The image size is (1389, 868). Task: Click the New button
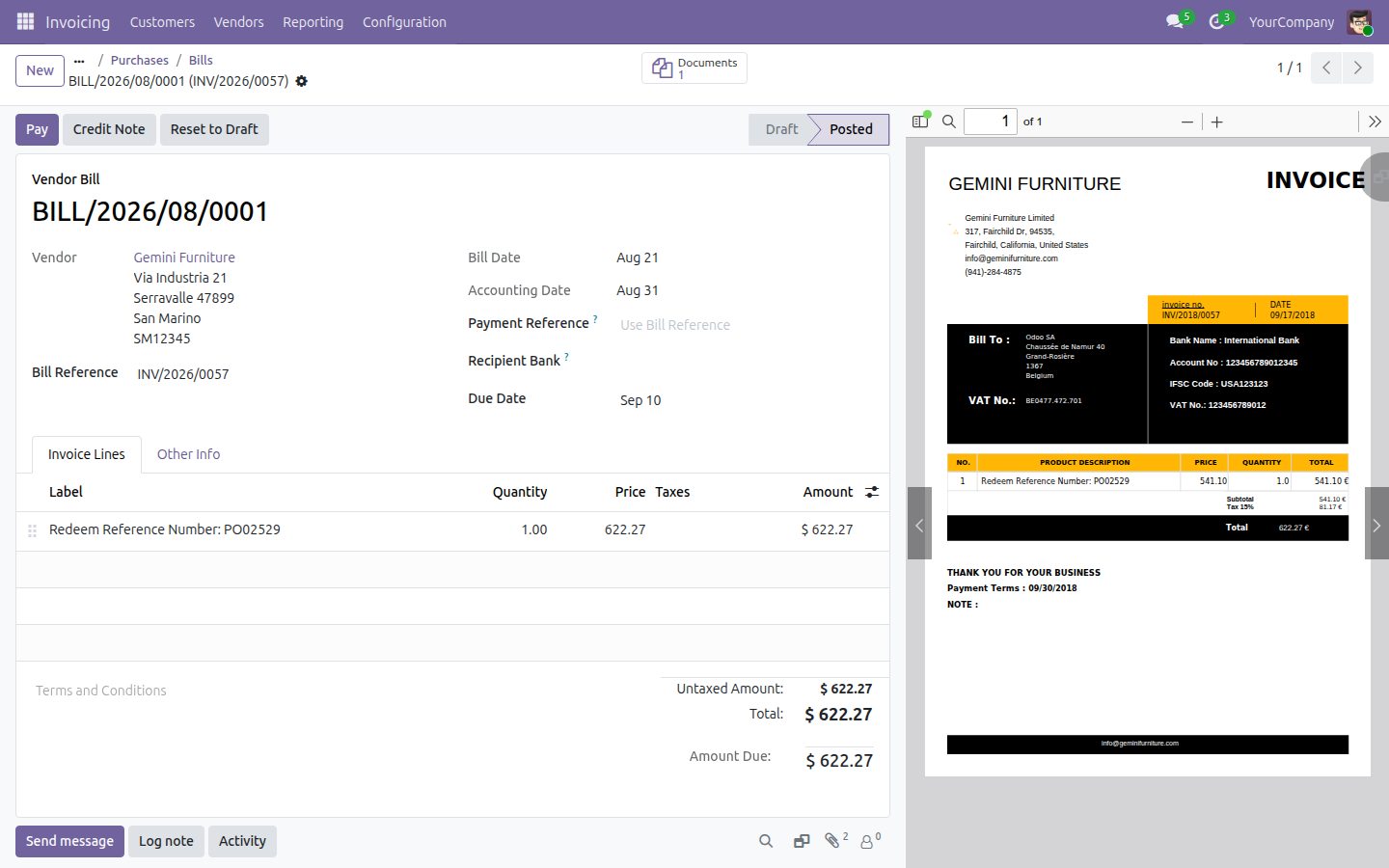click(41, 70)
